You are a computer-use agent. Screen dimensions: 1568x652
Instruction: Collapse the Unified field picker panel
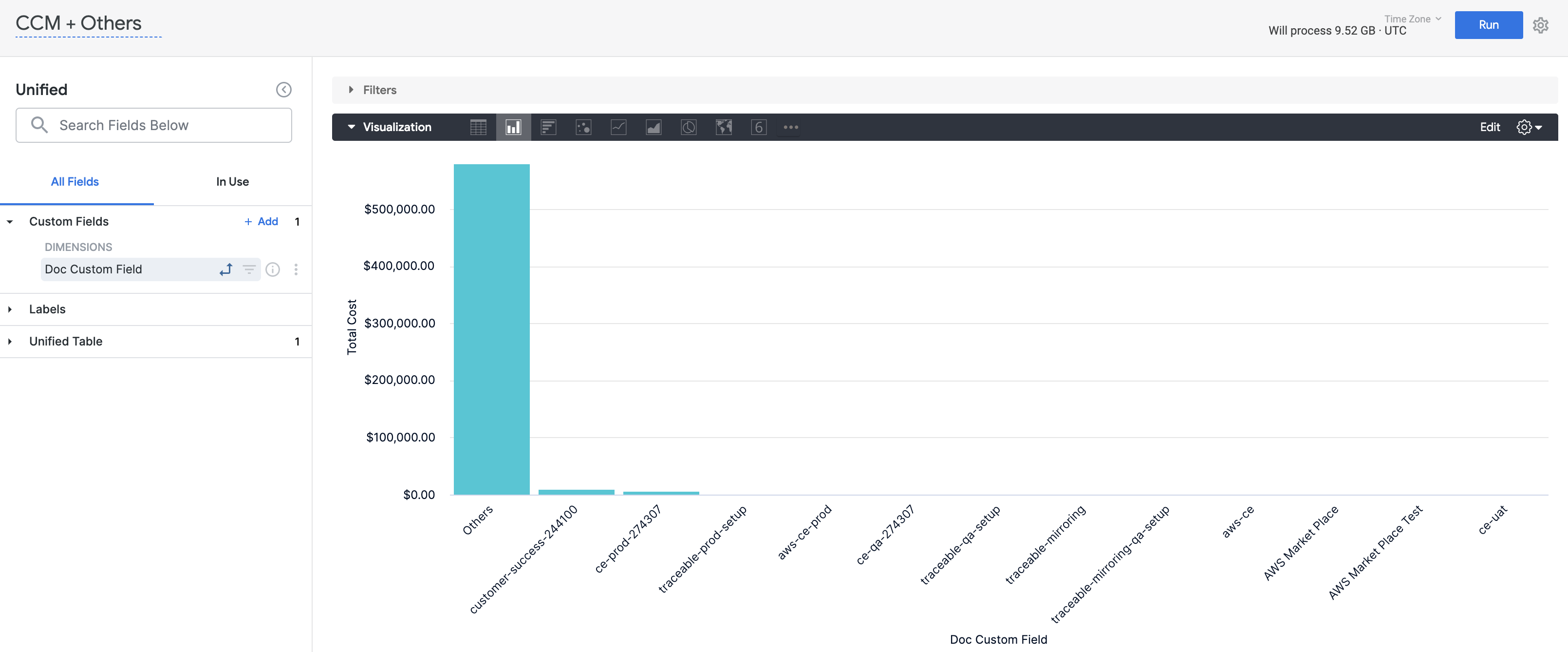pos(283,90)
